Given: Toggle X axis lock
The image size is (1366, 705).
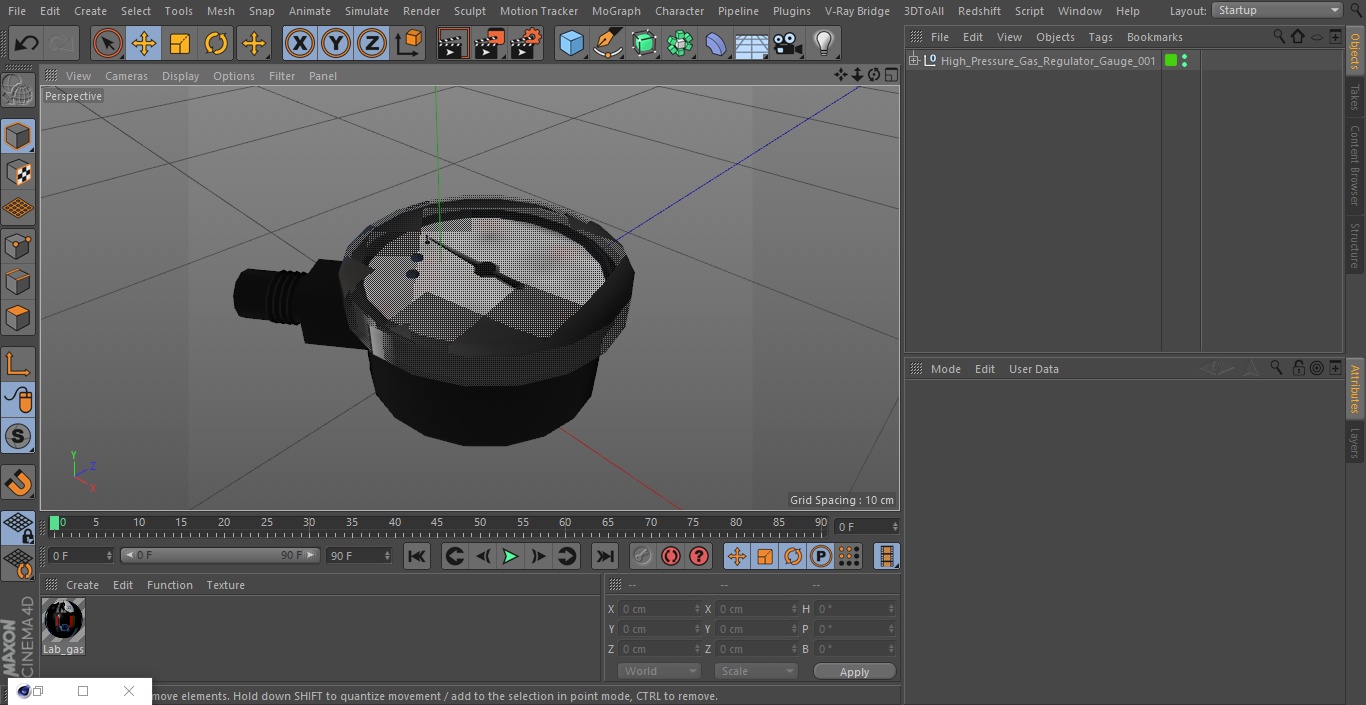Looking at the screenshot, I should tap(300, 43).
